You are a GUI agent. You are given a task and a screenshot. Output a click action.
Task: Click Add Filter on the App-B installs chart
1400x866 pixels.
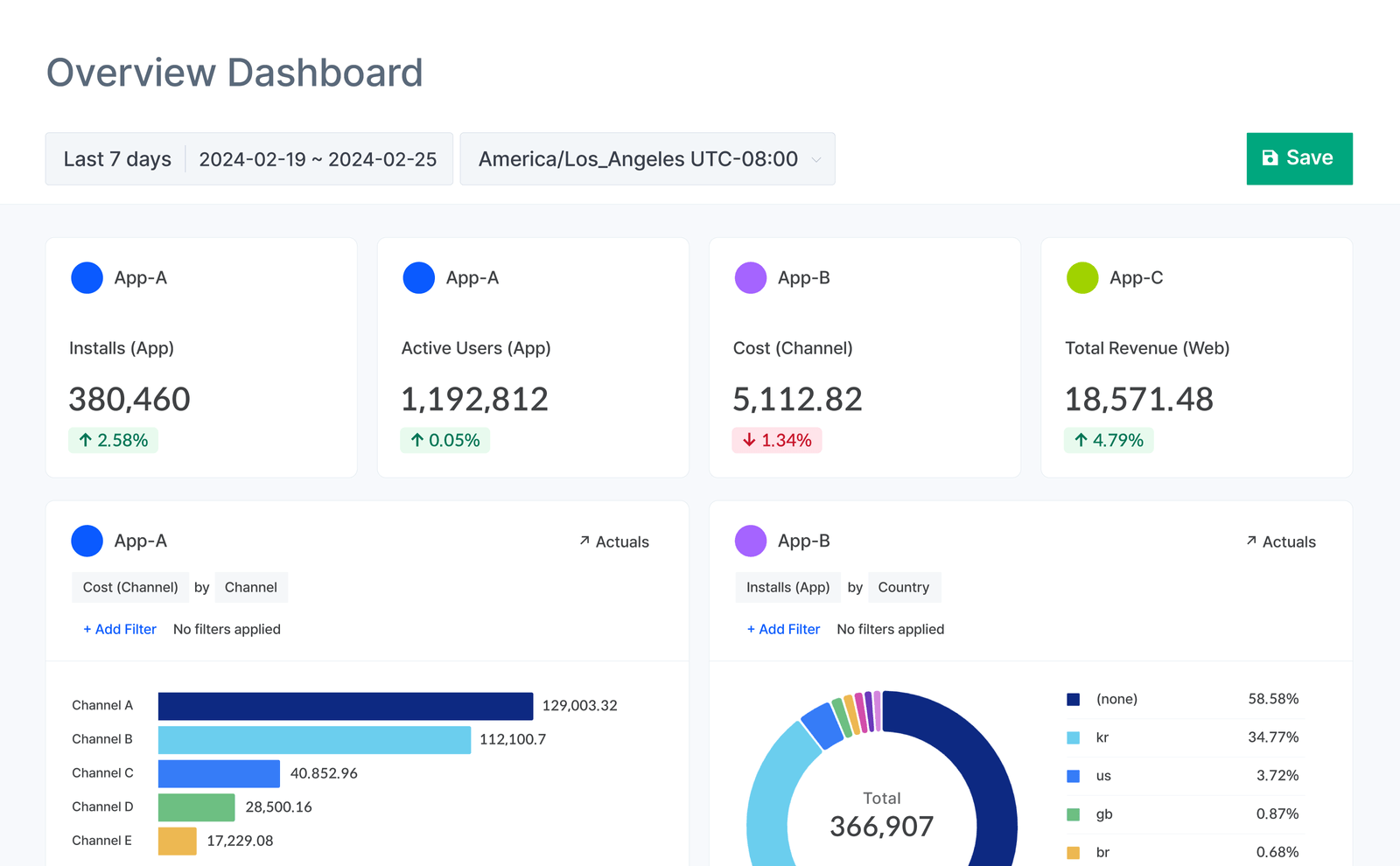coord(783,629)
